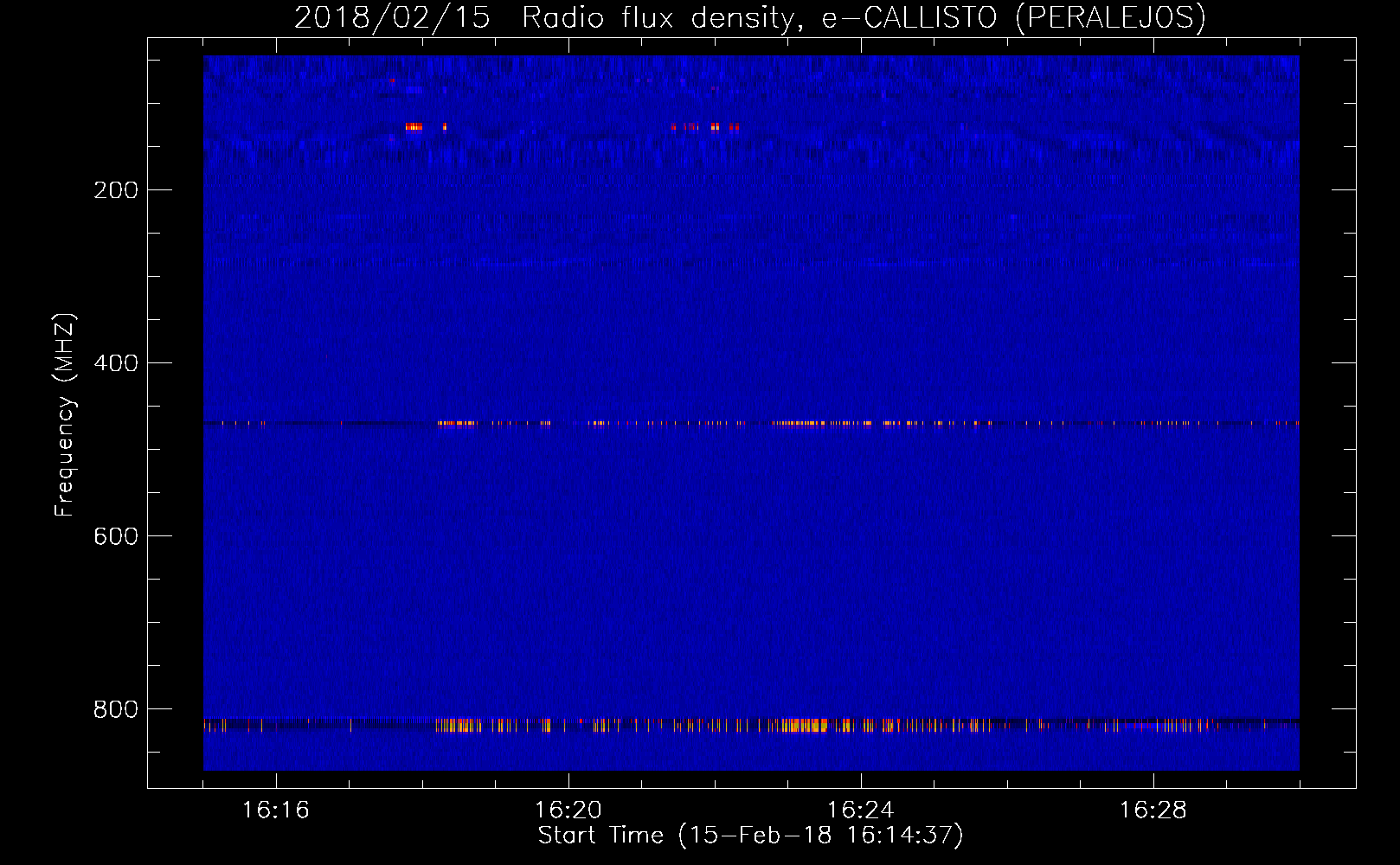1400x865 pixels.
Task: Click the plot title mentioning e-CALLISTO (PERALEJOS)
Action: coord(750,18)
